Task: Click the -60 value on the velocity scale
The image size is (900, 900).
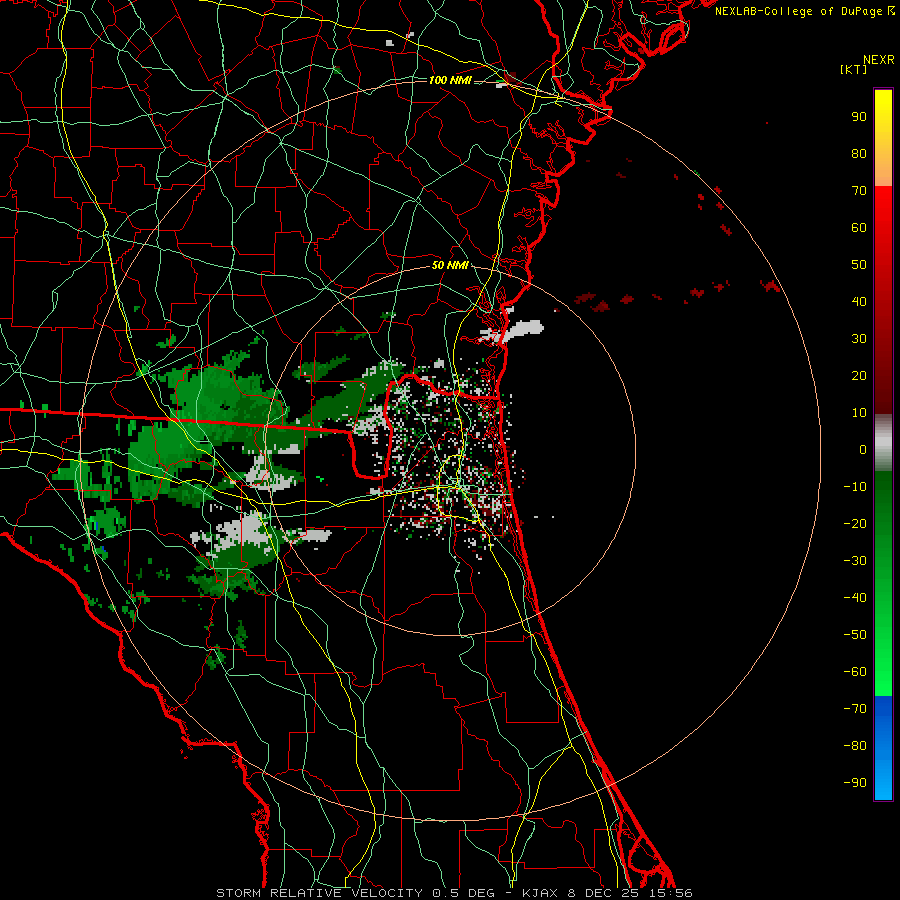Action: (x=855, y=672)
